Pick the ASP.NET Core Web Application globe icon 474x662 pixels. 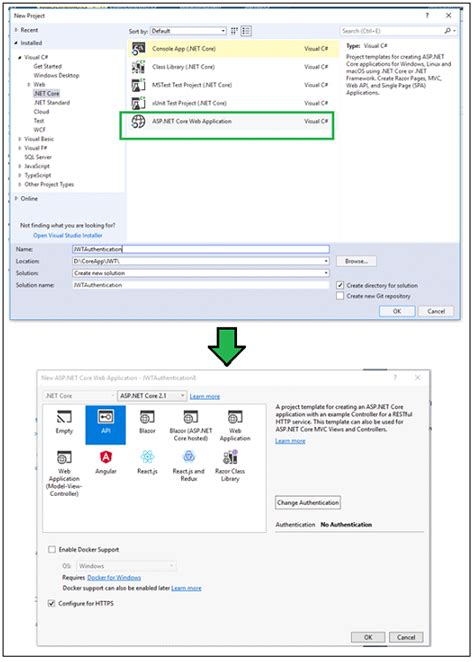coord(138,121)
